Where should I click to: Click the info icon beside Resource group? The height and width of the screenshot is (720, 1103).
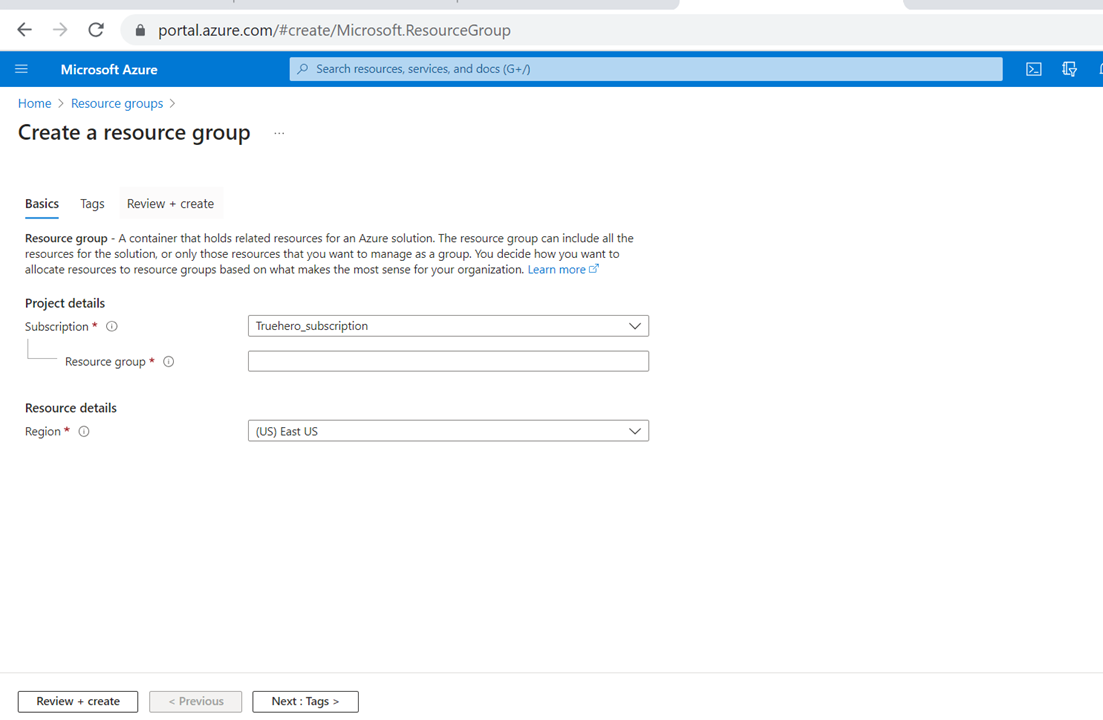point(168,362)
